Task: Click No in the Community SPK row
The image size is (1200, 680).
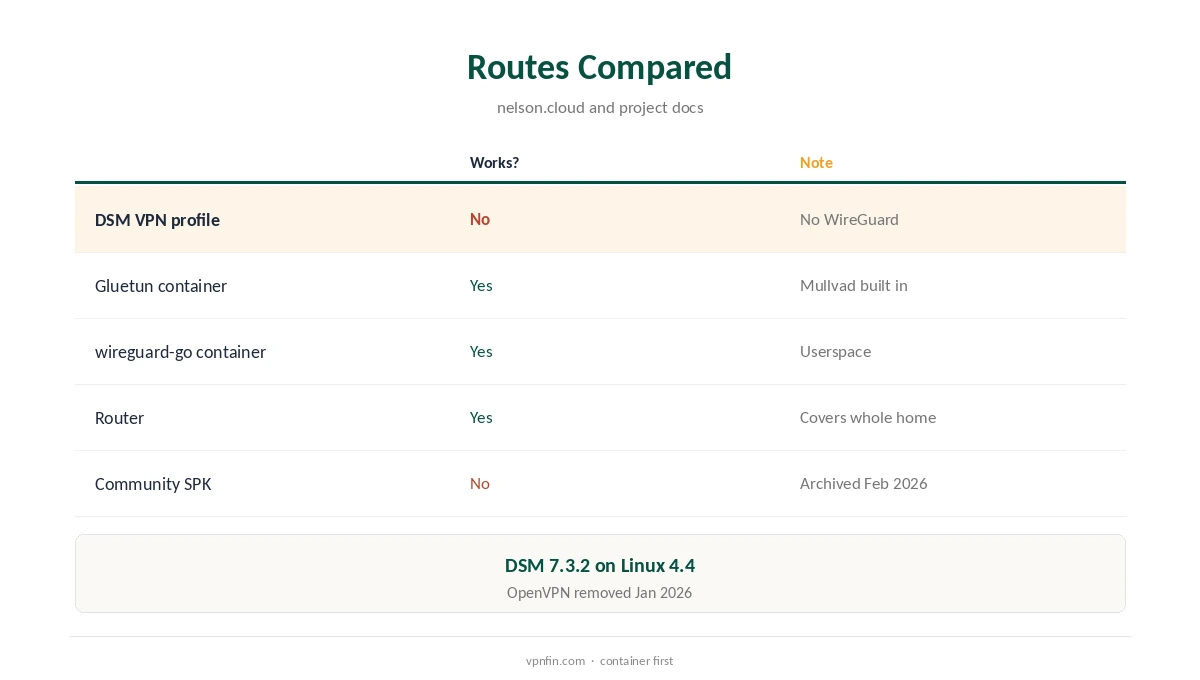Action: 480,483
